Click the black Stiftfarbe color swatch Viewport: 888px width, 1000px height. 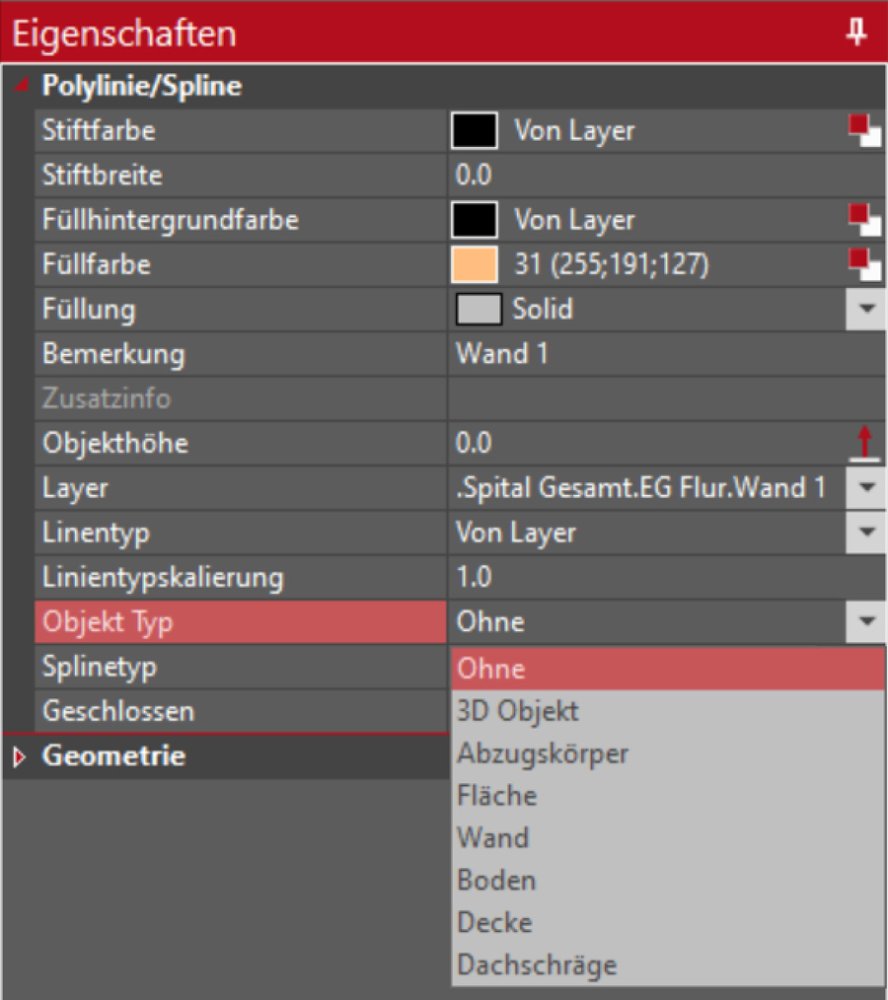pos(475,131)
